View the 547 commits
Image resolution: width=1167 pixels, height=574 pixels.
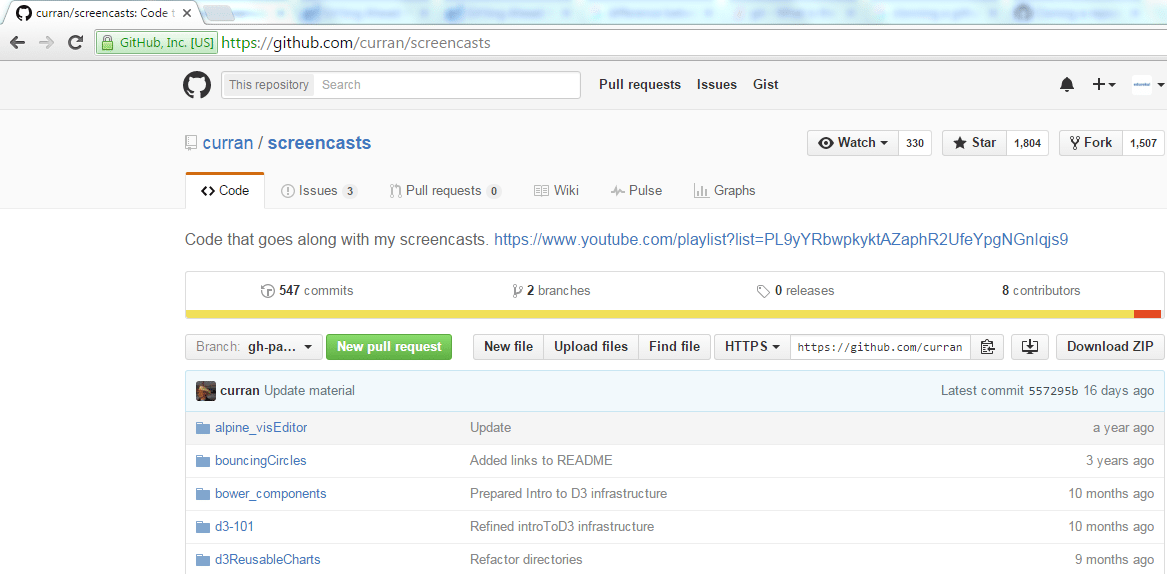coord(307,290)
